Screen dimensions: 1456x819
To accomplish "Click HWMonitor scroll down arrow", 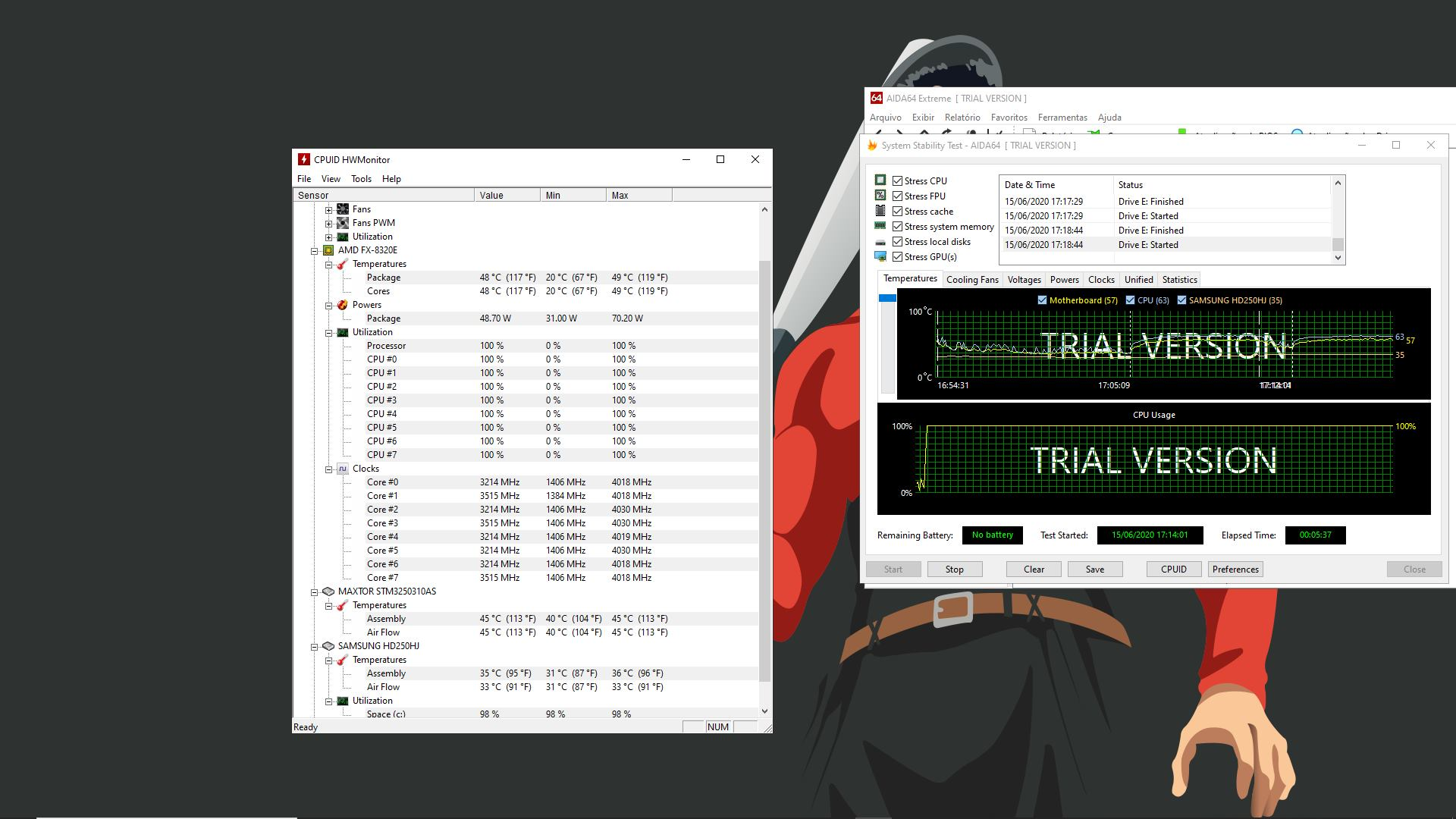I will 764,711.
